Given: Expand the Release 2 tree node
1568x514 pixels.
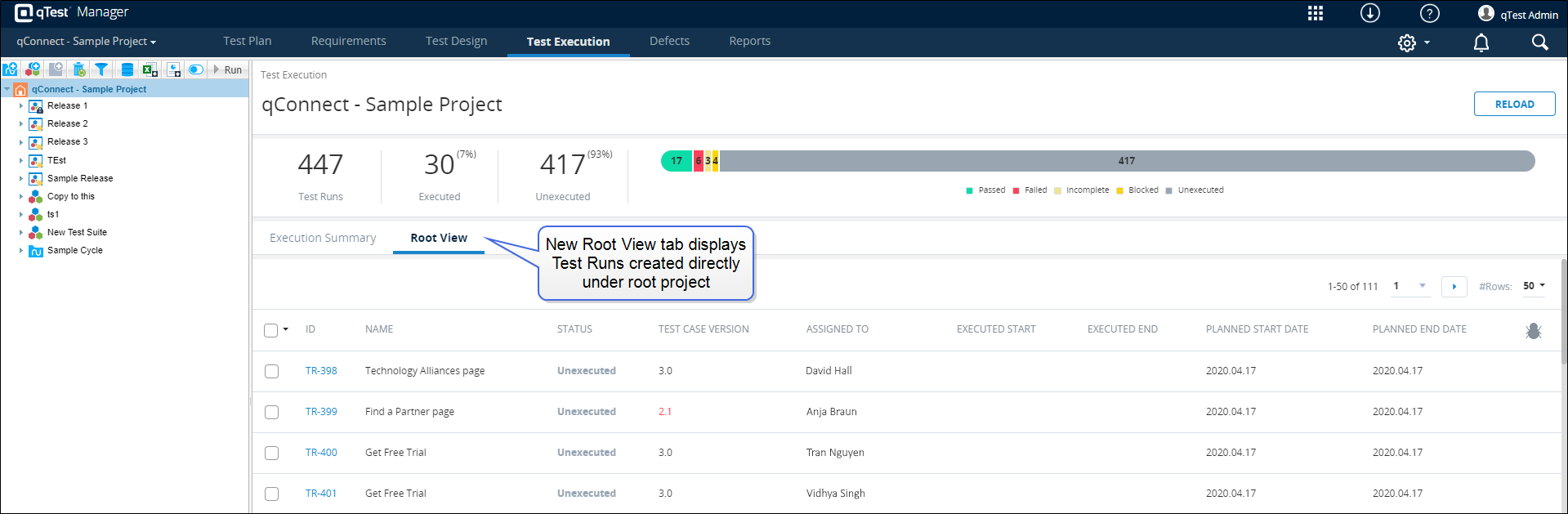Looking at the screenshot, I should (x=21, y=124).
